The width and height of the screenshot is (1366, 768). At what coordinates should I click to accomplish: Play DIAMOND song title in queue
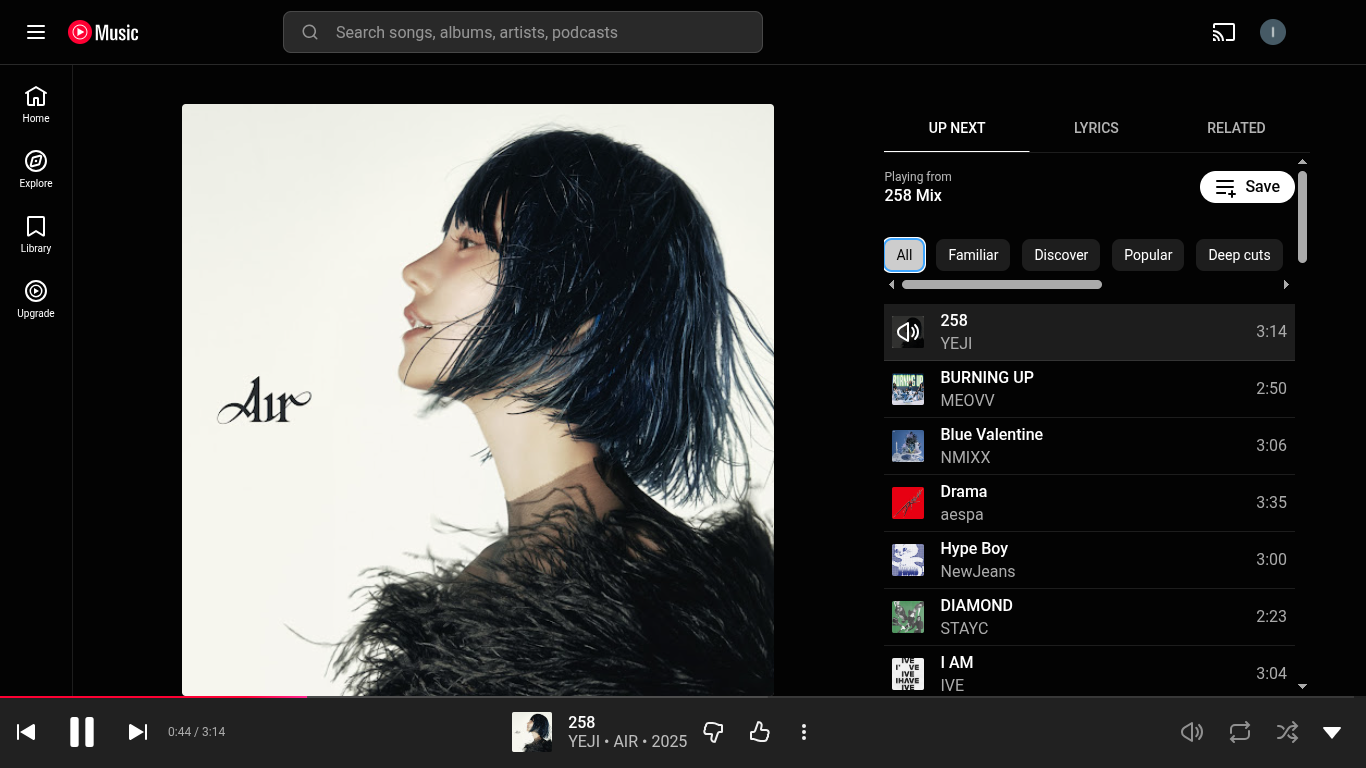(977, 606)
